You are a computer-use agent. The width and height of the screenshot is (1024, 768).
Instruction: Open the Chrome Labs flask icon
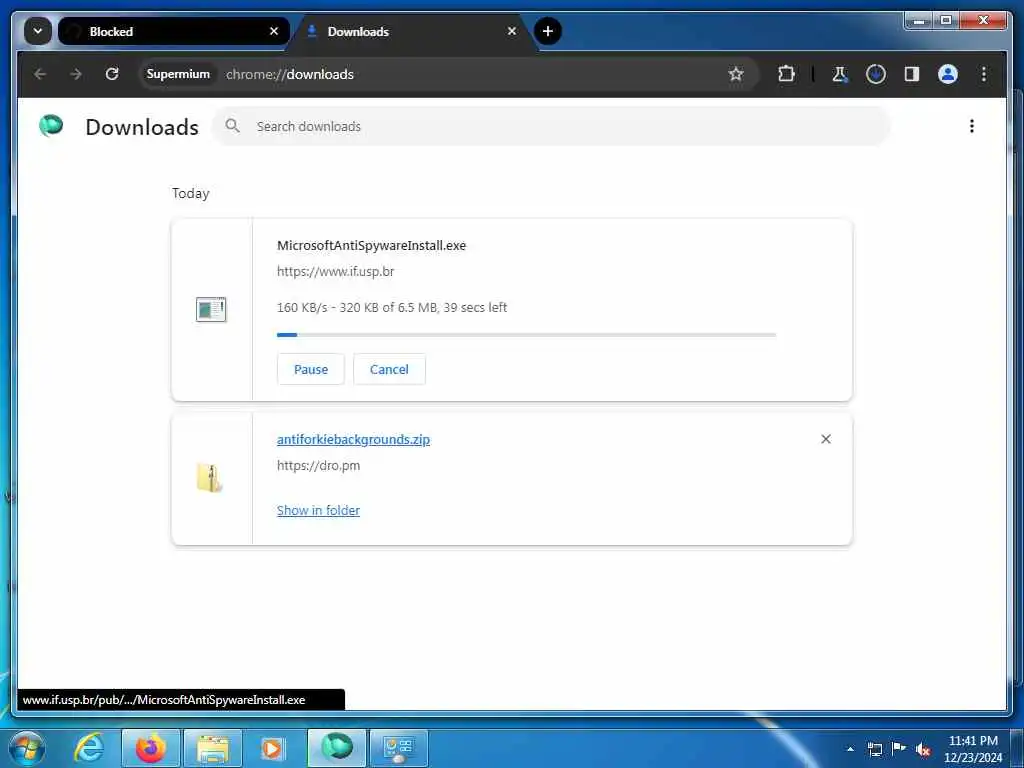[840, 74]
